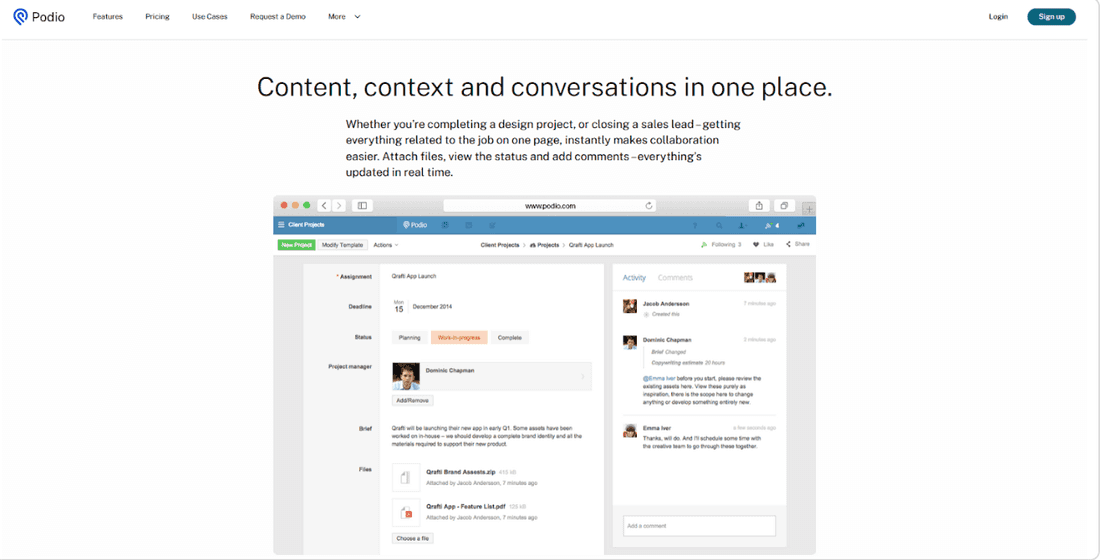Click the Safari share icon
This screenshot has width=1100, height=560.
pos(759,206)
